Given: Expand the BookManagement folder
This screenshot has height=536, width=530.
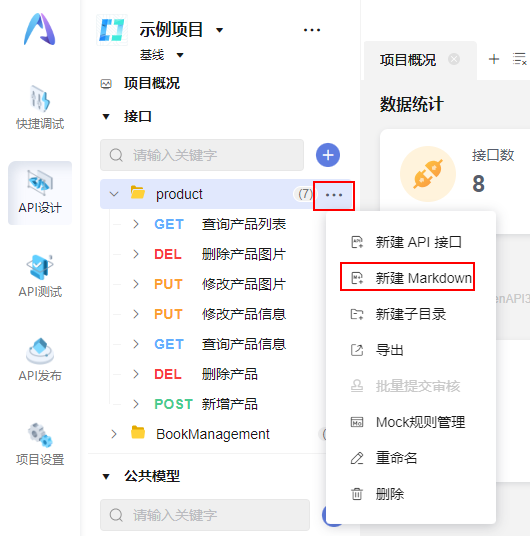Looking at the screenshot, I should pyautogui.click(x=114, y=434).
